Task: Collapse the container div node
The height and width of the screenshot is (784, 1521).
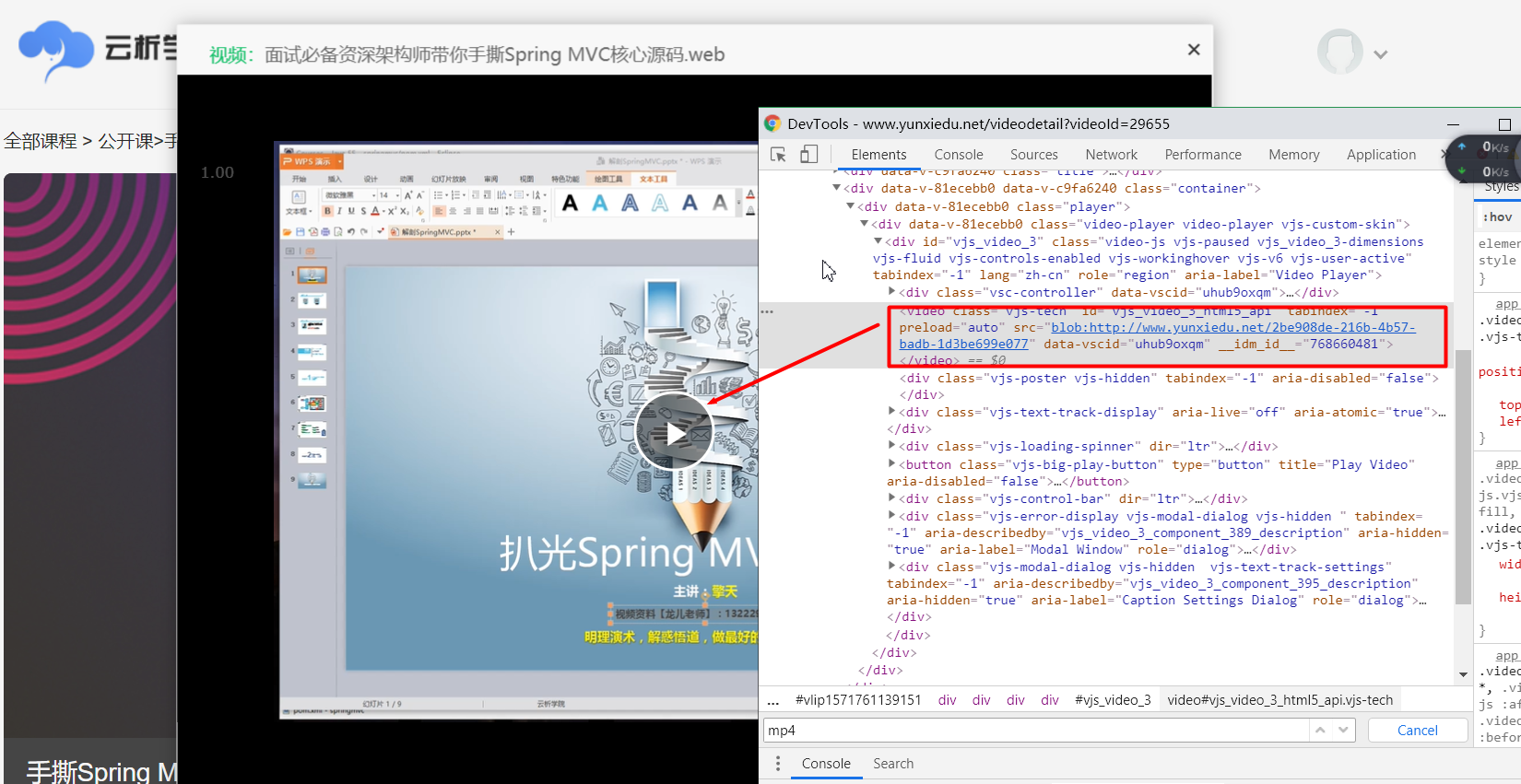Action: click(837, 188)
